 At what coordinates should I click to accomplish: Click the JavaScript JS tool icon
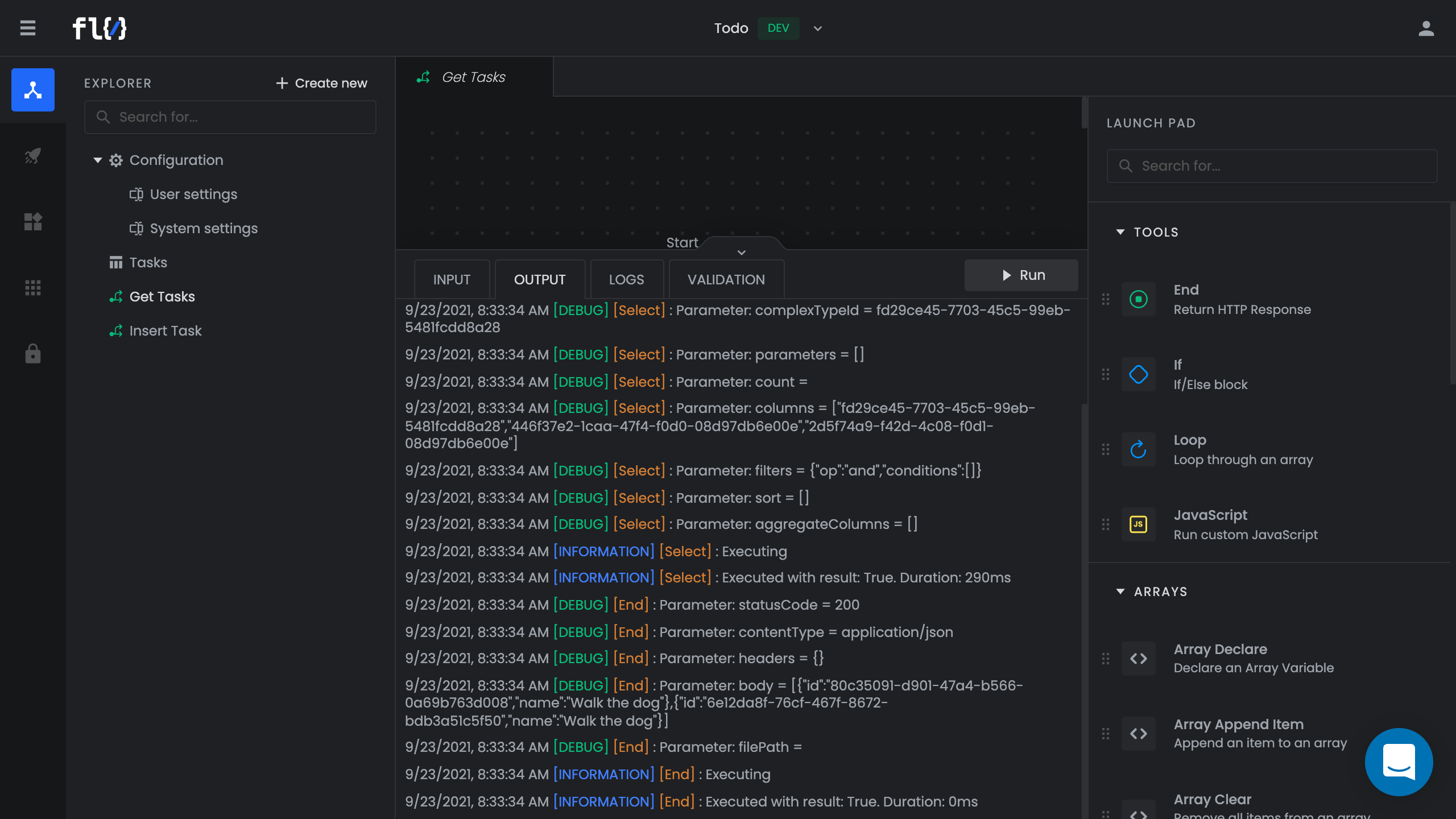(x=1139, y=524)
